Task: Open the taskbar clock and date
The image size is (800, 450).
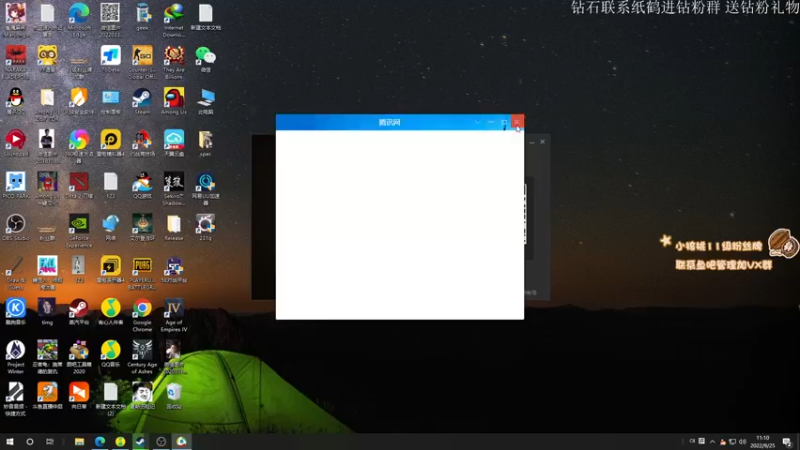Action: pos(762,442)
